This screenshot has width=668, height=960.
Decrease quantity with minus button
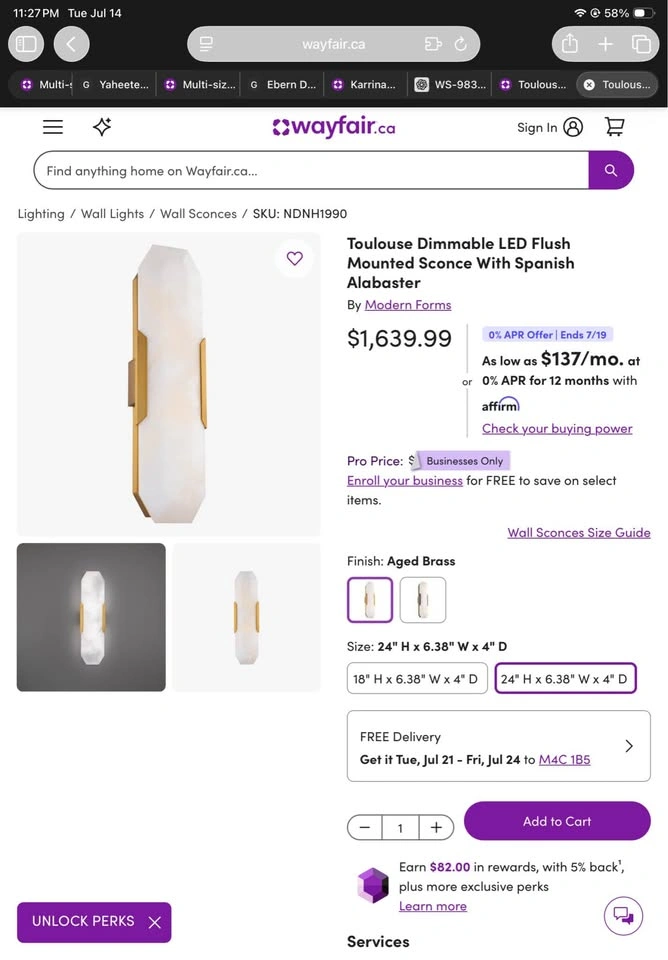[x=365, y=828]
